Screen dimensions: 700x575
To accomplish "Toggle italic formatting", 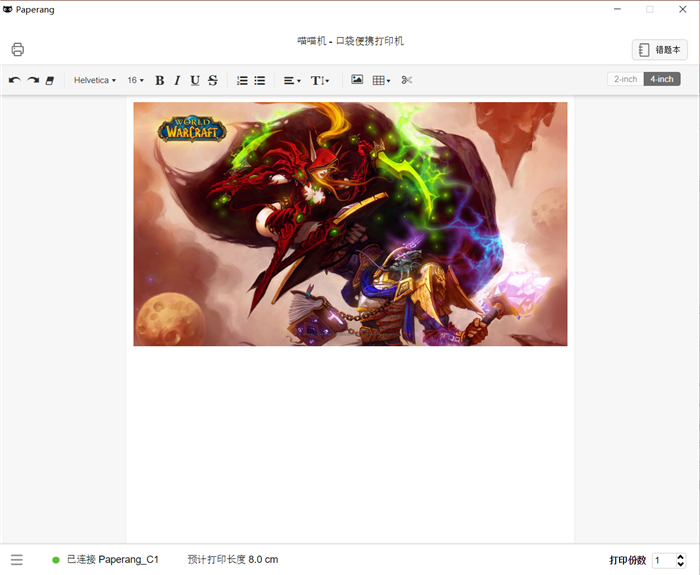I will click(x=177, y=80).
